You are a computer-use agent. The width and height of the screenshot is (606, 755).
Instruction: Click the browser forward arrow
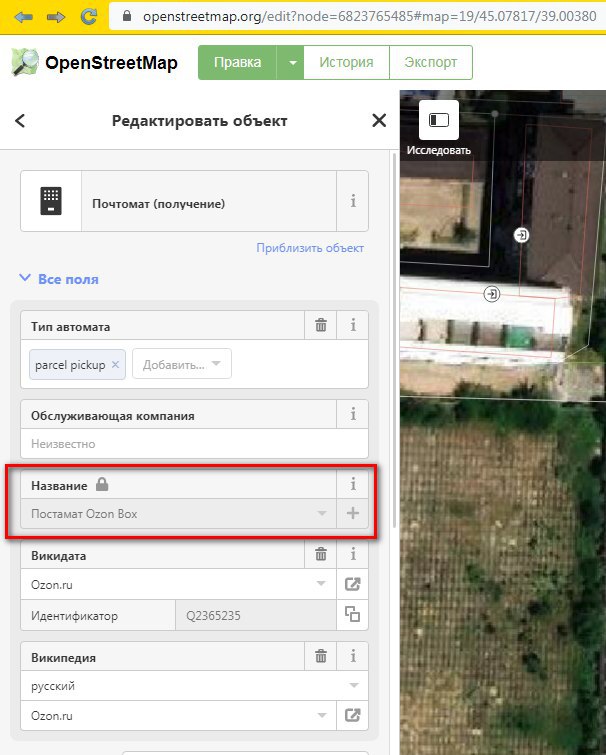click(56, 18)
